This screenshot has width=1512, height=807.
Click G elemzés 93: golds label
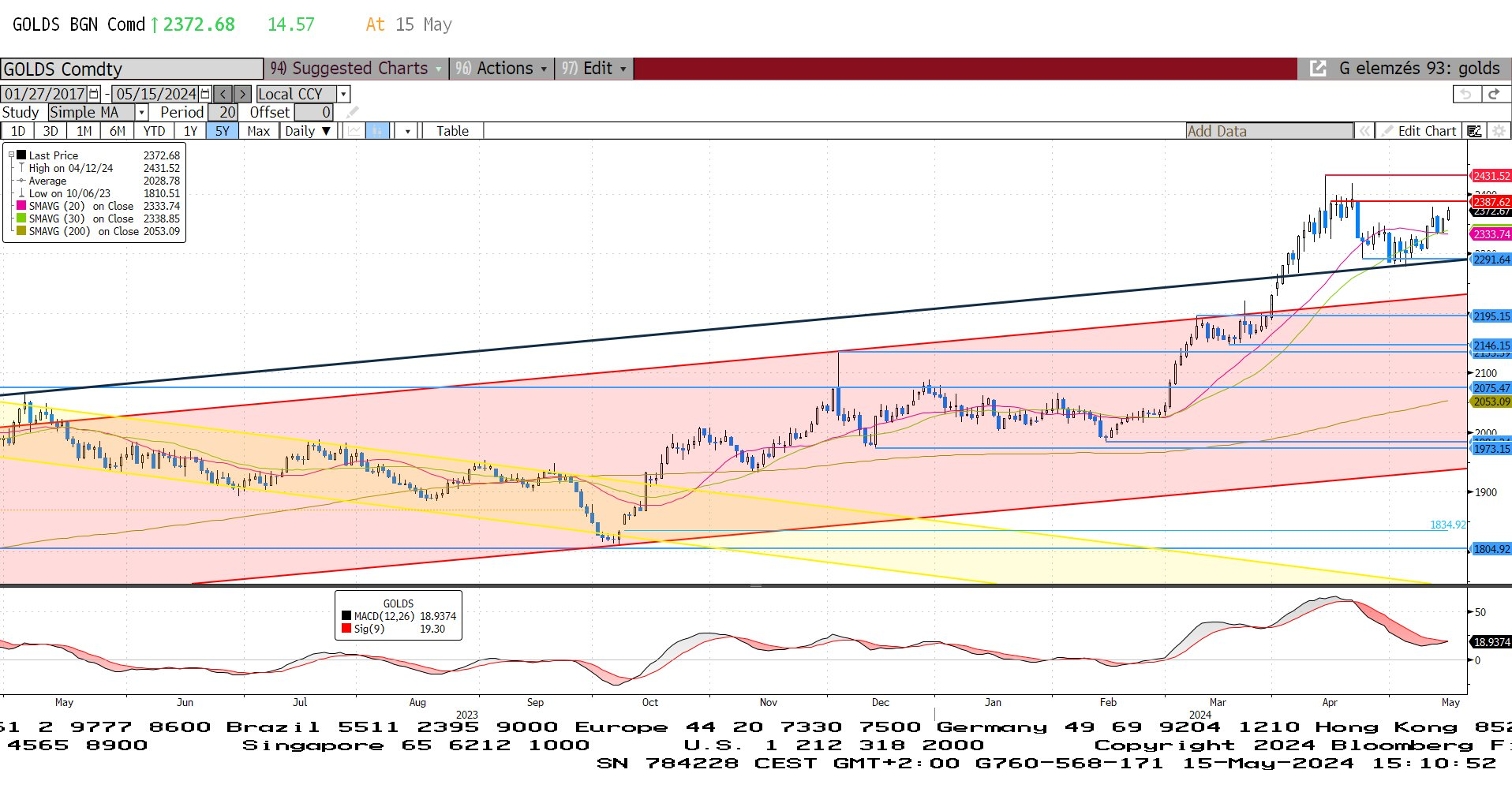click(1419, 69)
